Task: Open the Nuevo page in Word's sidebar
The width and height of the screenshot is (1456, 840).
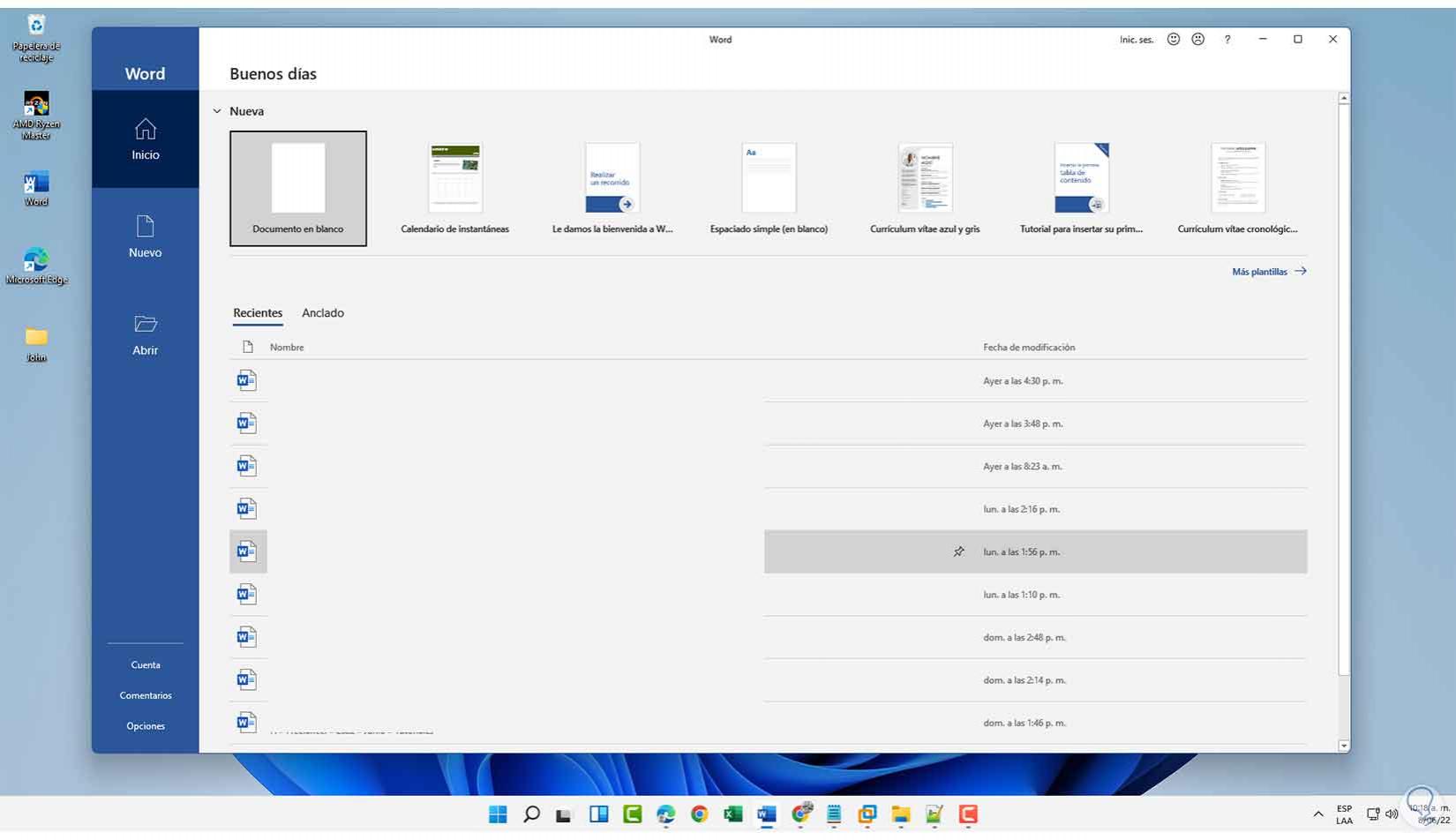Action: [x=146, y=236]
